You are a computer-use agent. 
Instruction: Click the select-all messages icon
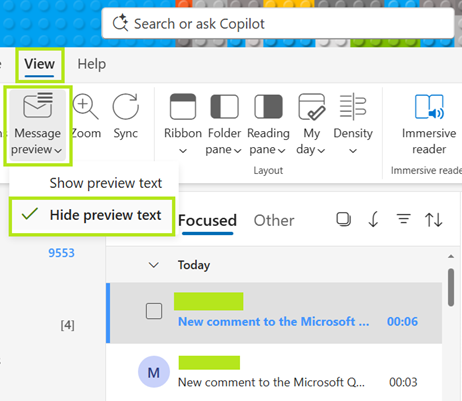(343, 219)
